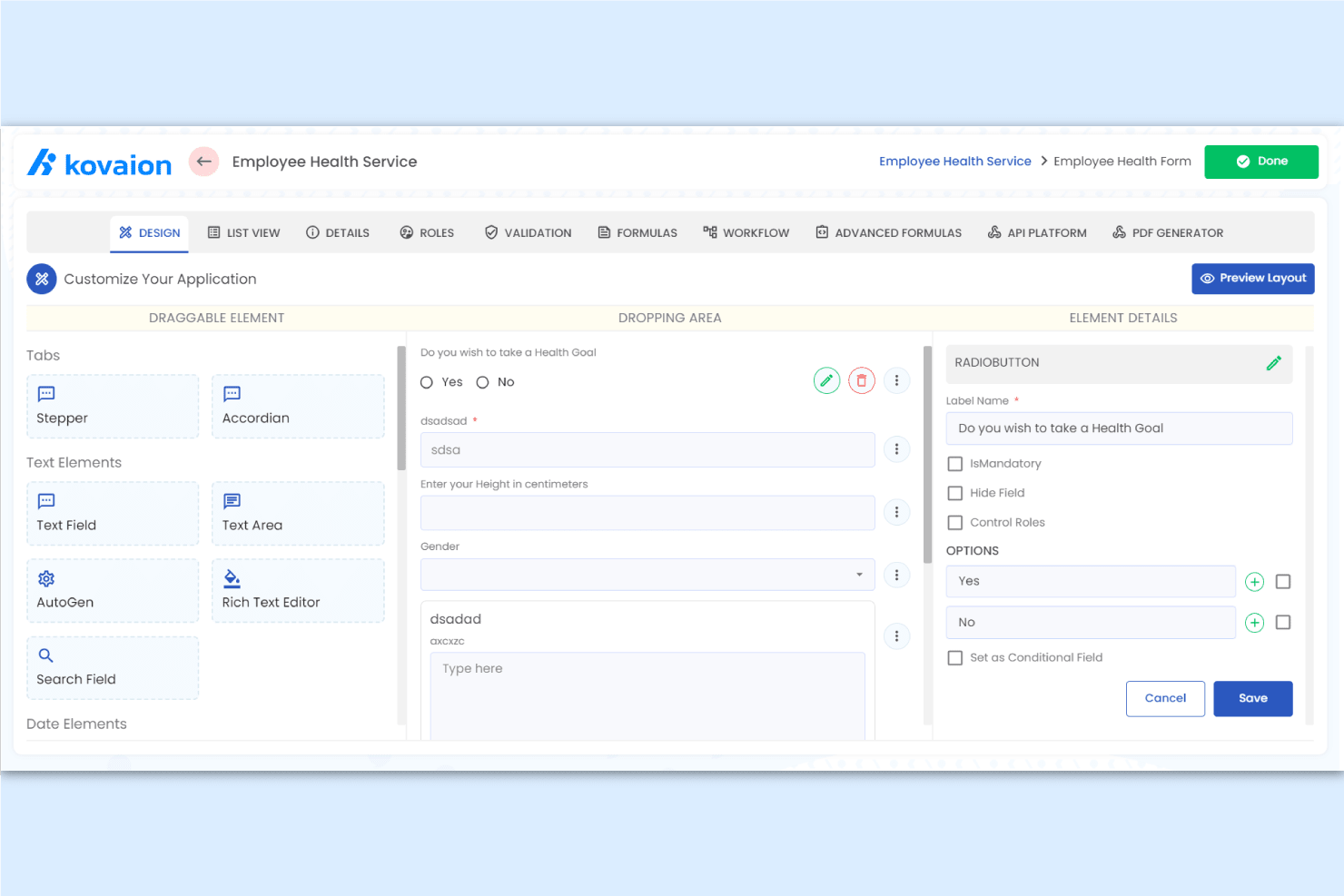Open the edit pencil on Health Goal question
The width and height of the screenshot is (1344, 896).
[826, 380]
